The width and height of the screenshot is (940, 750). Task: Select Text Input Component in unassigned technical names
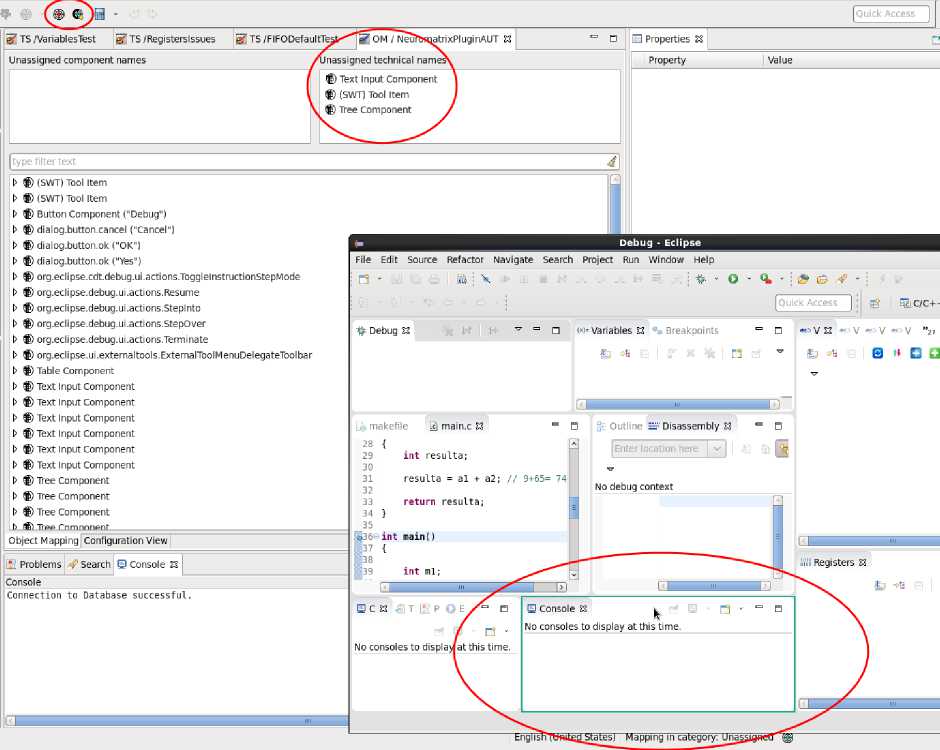[387, 79]
